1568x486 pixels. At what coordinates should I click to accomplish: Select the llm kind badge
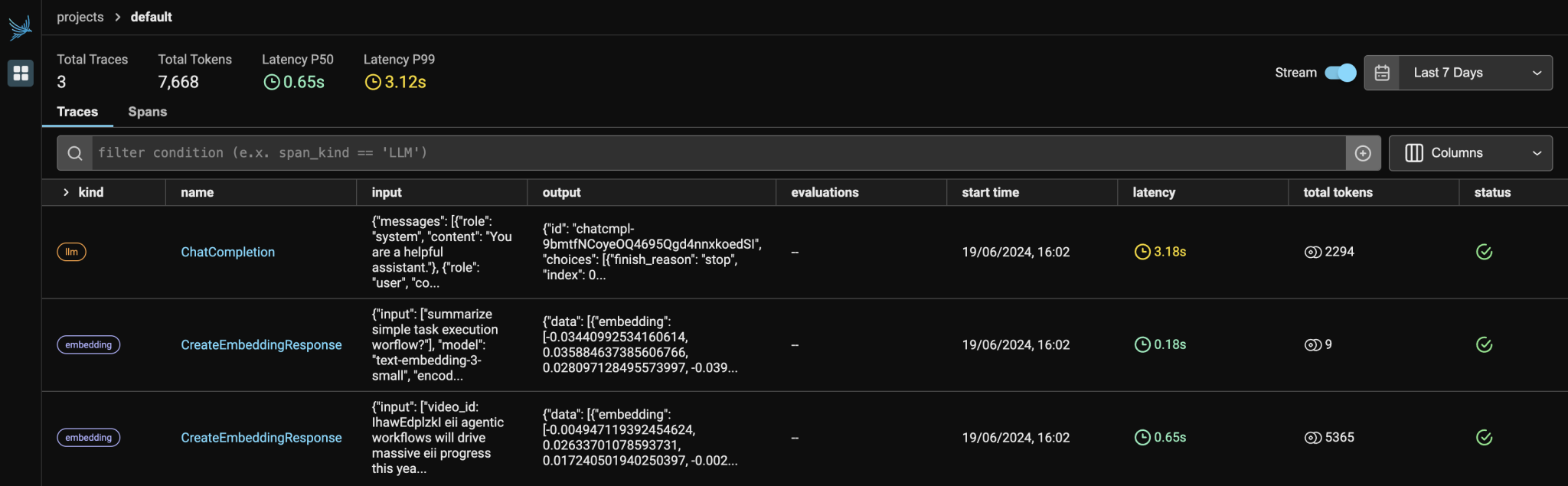(x=71, y=251)
